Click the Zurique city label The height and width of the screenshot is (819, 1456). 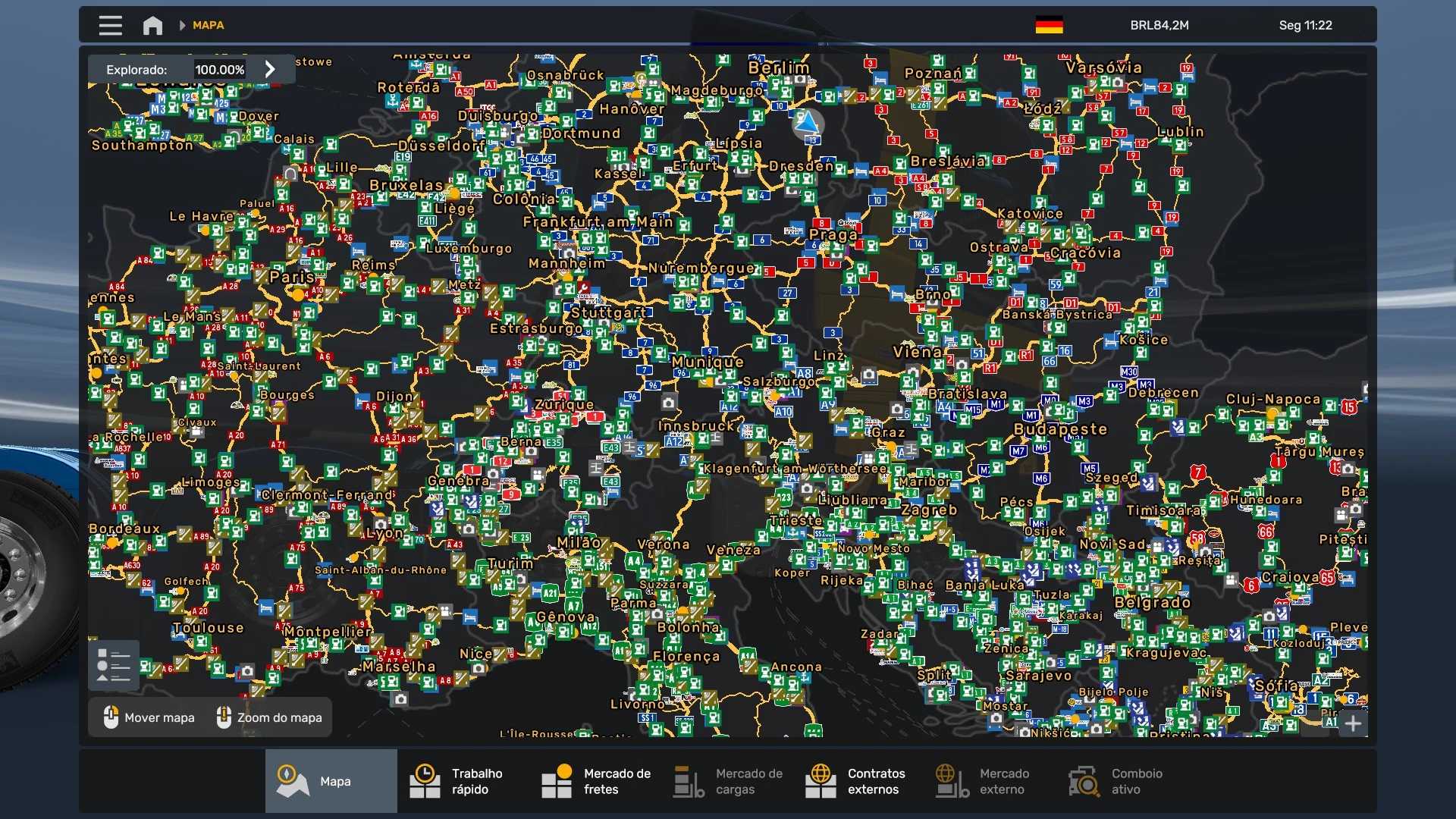click(564, 405)
